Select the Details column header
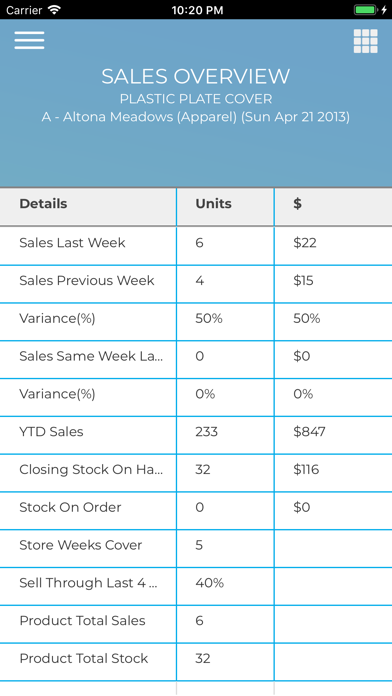The width and height of the screenshot is (392, 696). (44, 204)
